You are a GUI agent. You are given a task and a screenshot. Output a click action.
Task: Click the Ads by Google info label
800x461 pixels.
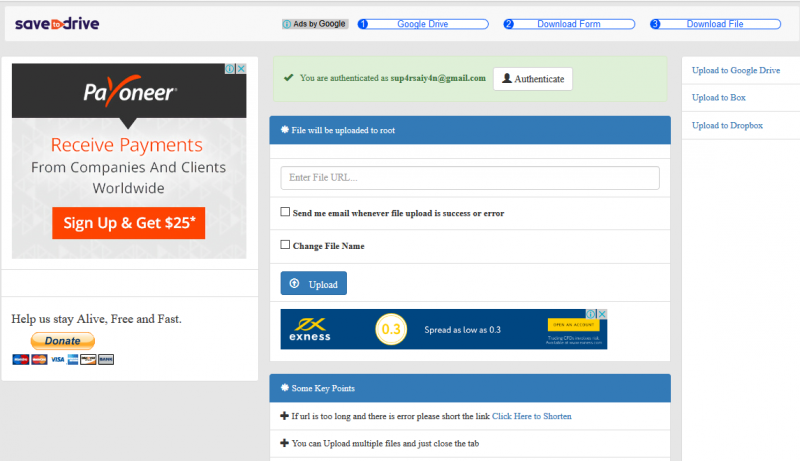(x=315, y=24)
